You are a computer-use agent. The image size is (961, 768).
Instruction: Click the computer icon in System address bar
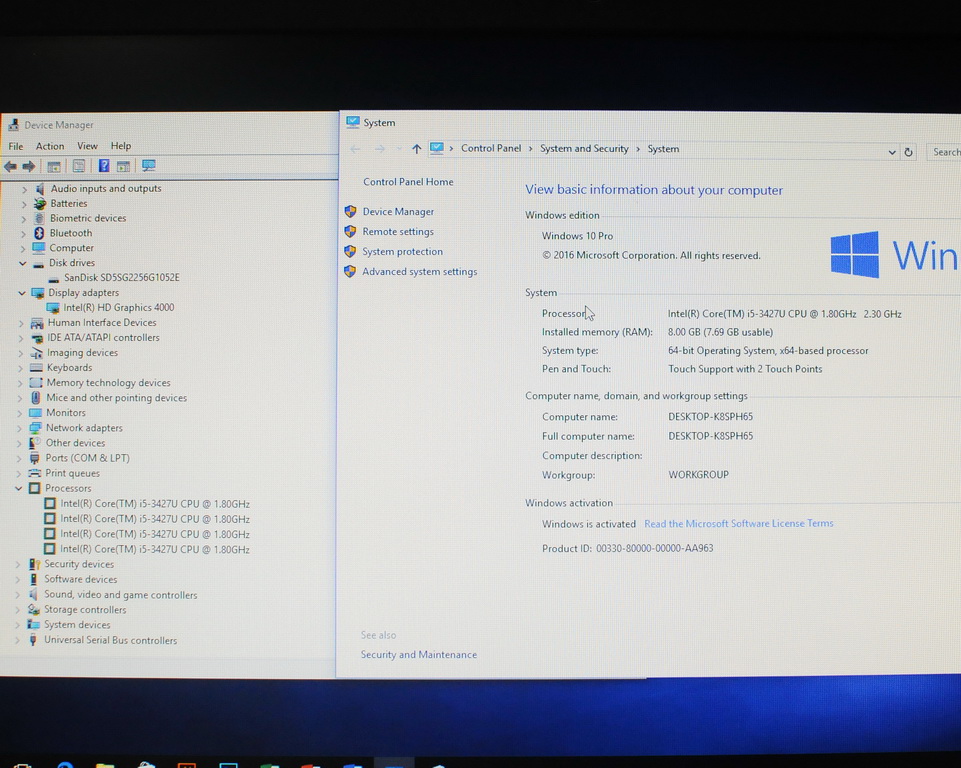point(436,148)
